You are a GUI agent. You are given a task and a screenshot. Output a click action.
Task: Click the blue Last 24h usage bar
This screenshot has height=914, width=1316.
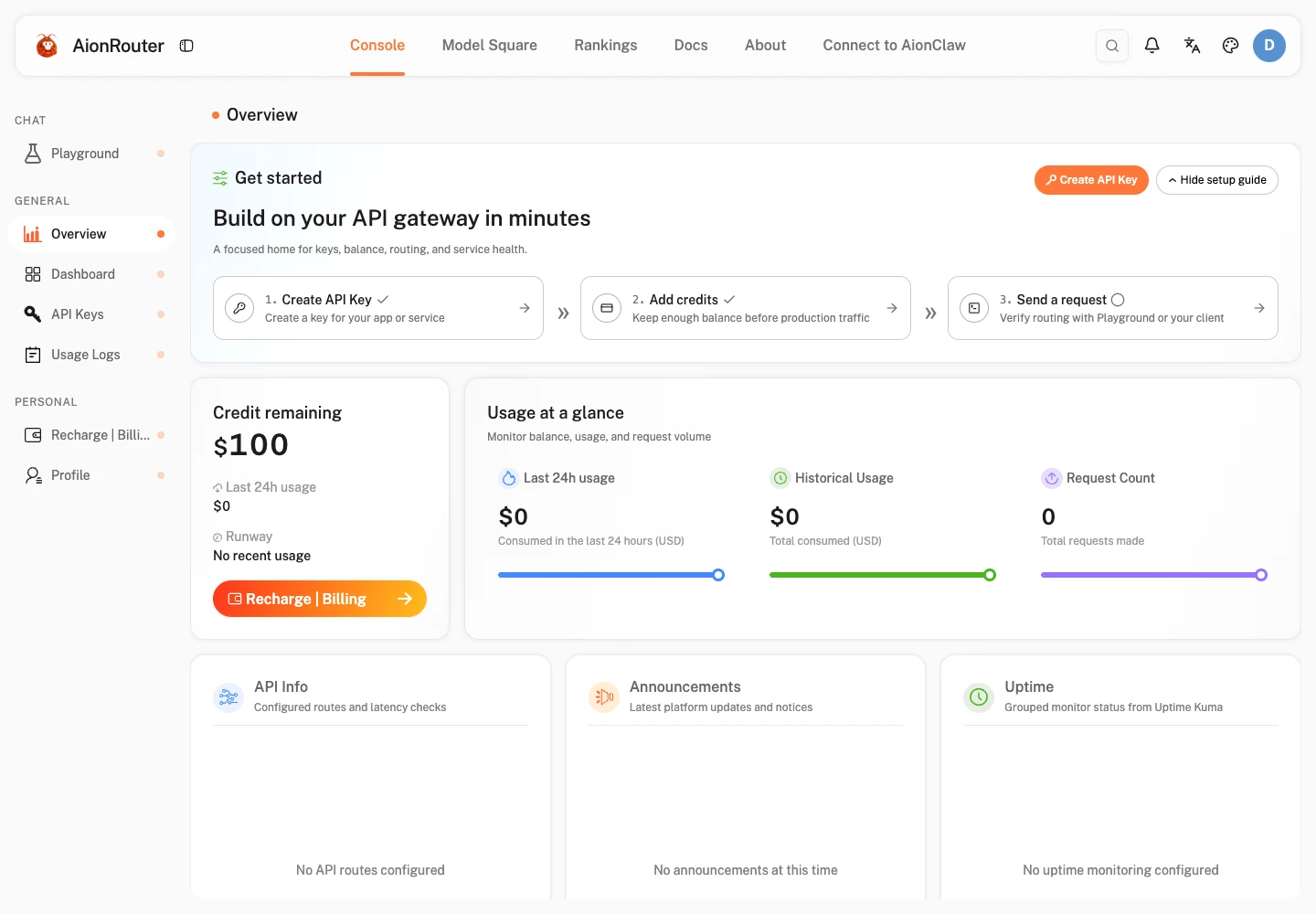click(610, 575)
